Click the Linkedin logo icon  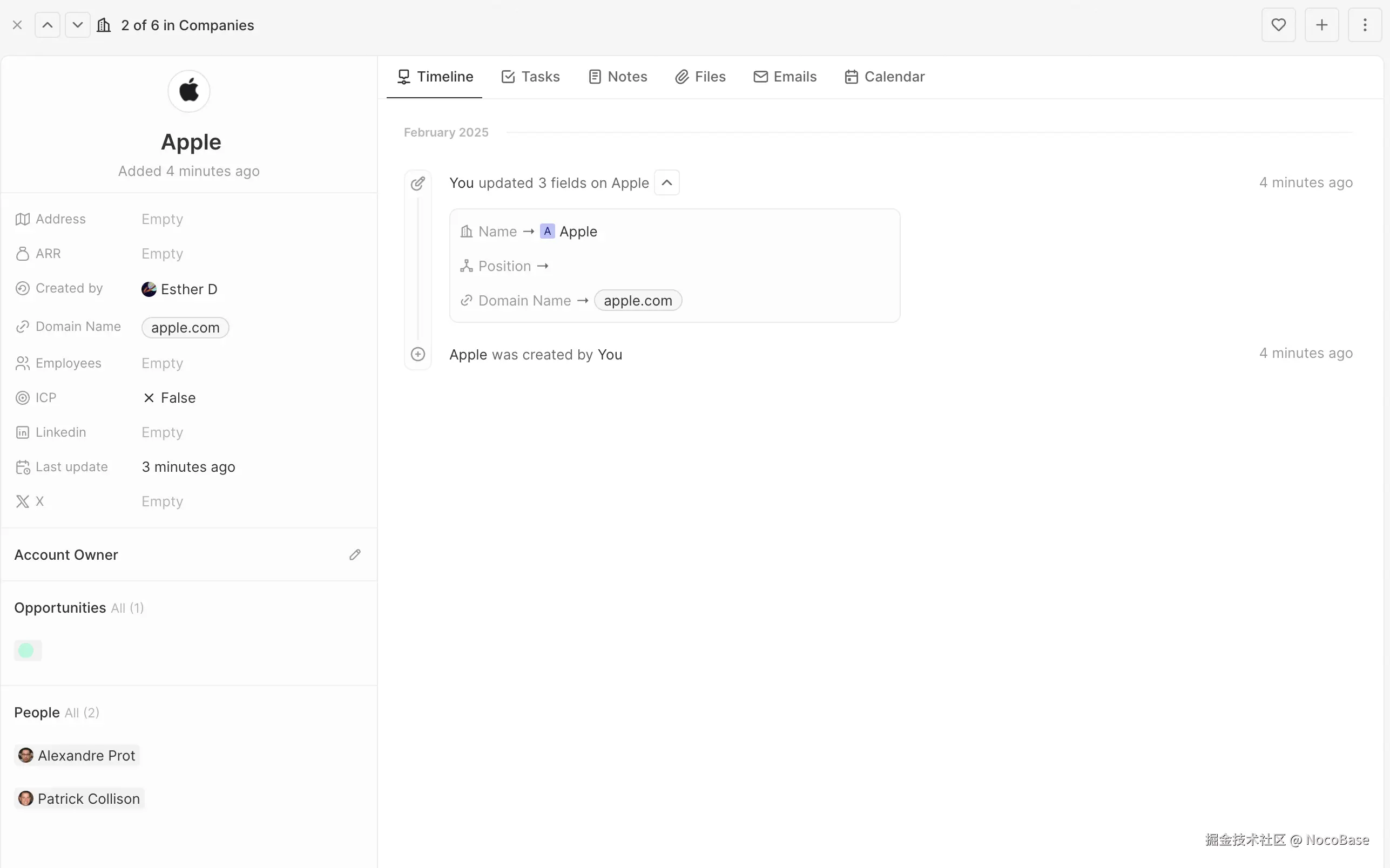click(22, 432)
